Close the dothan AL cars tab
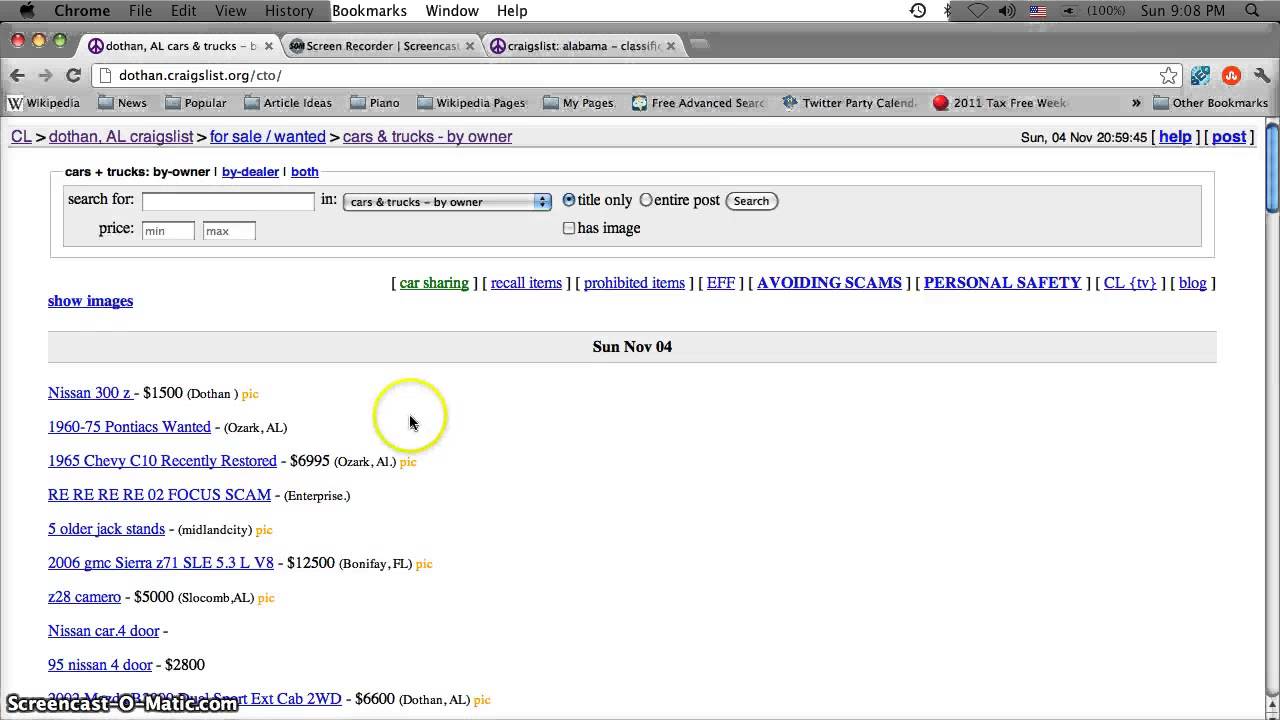This screenshot has height=720, width=1280. click(x=268, y=46)
